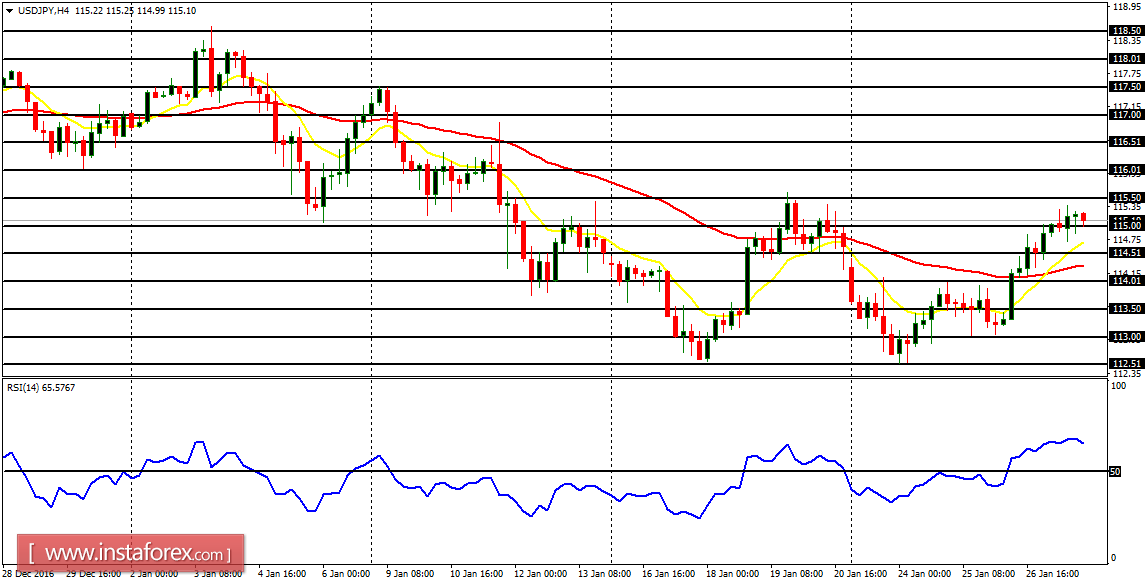This screenshot has width=1147, height=585.
Task: Select the 115.00 horizontal line price label
Action: pyautogui.click(x=1127, y=226)
